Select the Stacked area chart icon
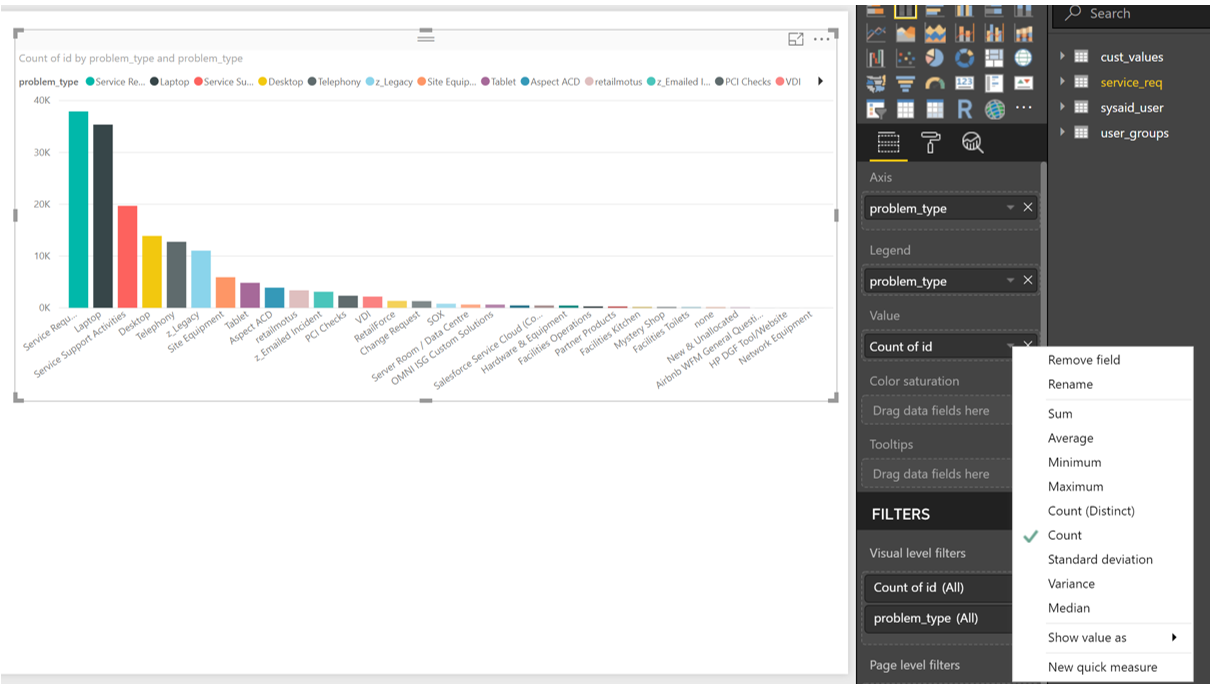The image size is (1210, 685). pyautogui.click(x=935, y=33)
